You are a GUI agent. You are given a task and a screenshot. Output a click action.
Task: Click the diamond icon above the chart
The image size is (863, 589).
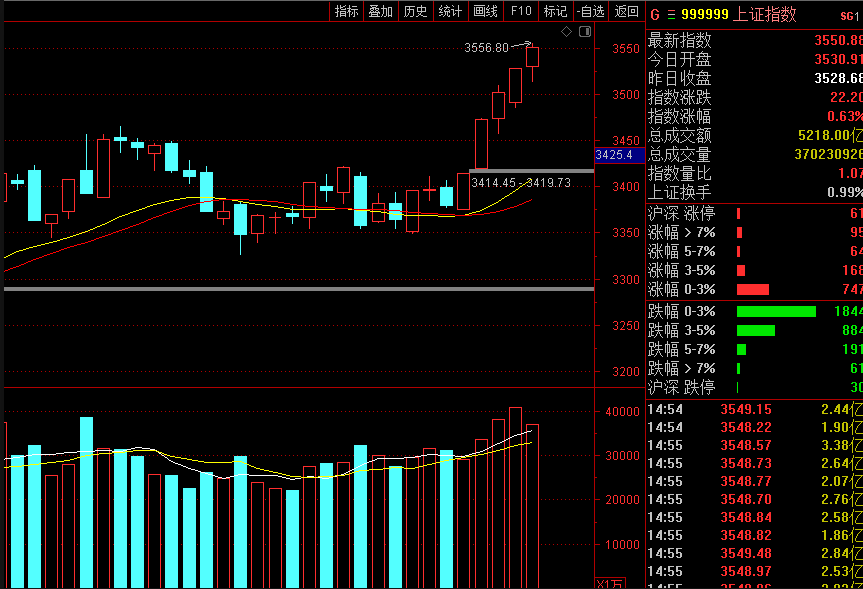[x=566, y=32]
